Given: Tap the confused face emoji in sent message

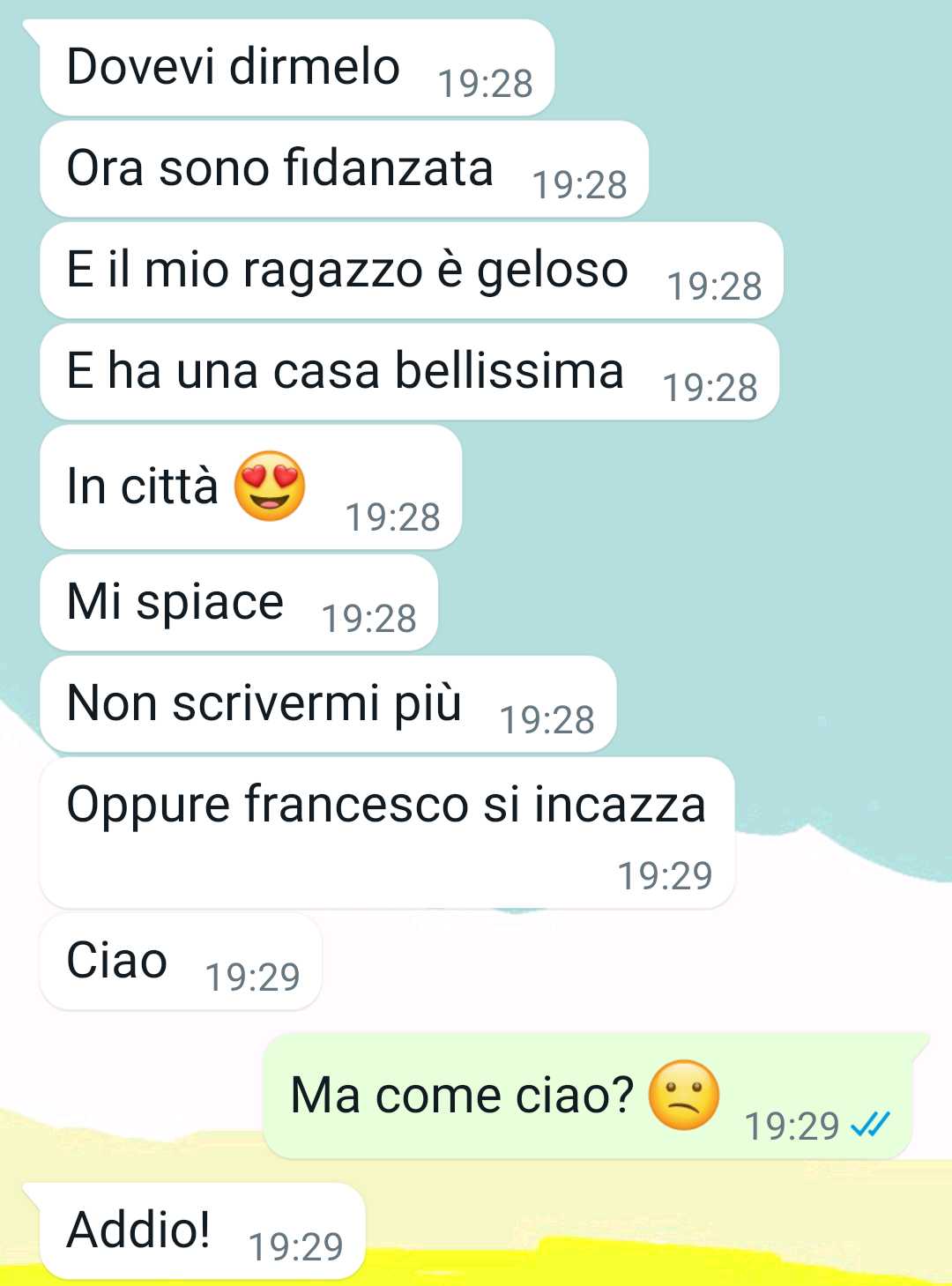Looking at the screenshot, I should click(x=684, y=1095).
